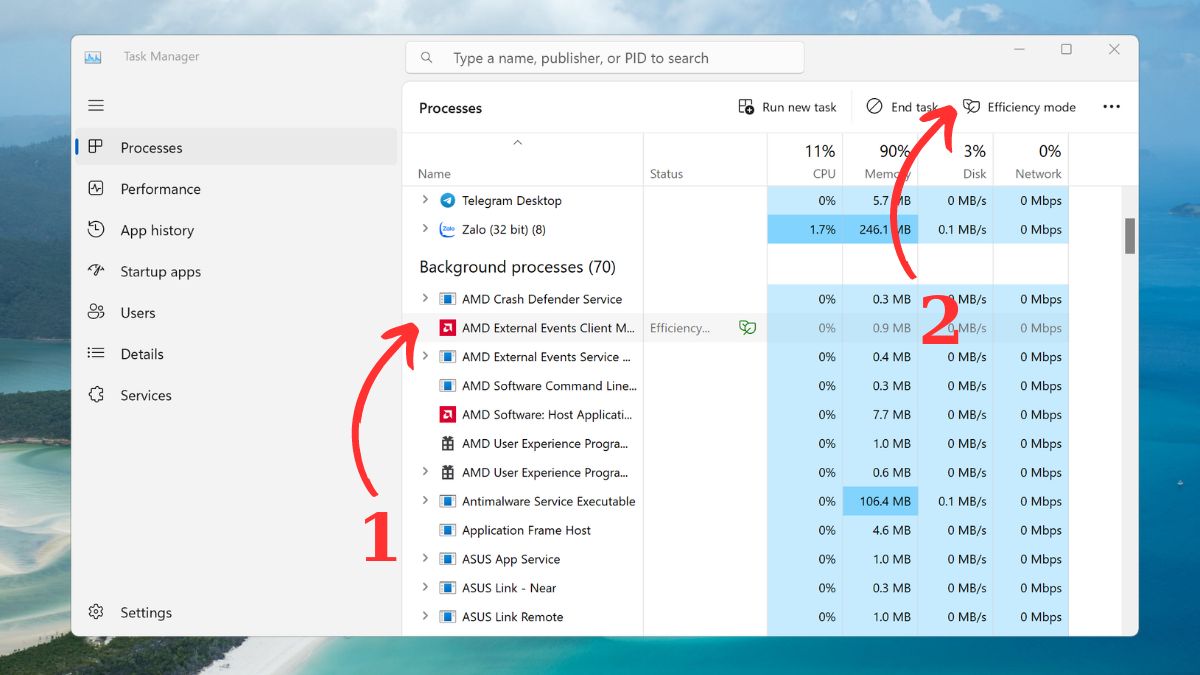
Task: Click the Services sidebar icon
Action: tap(96, 395)
